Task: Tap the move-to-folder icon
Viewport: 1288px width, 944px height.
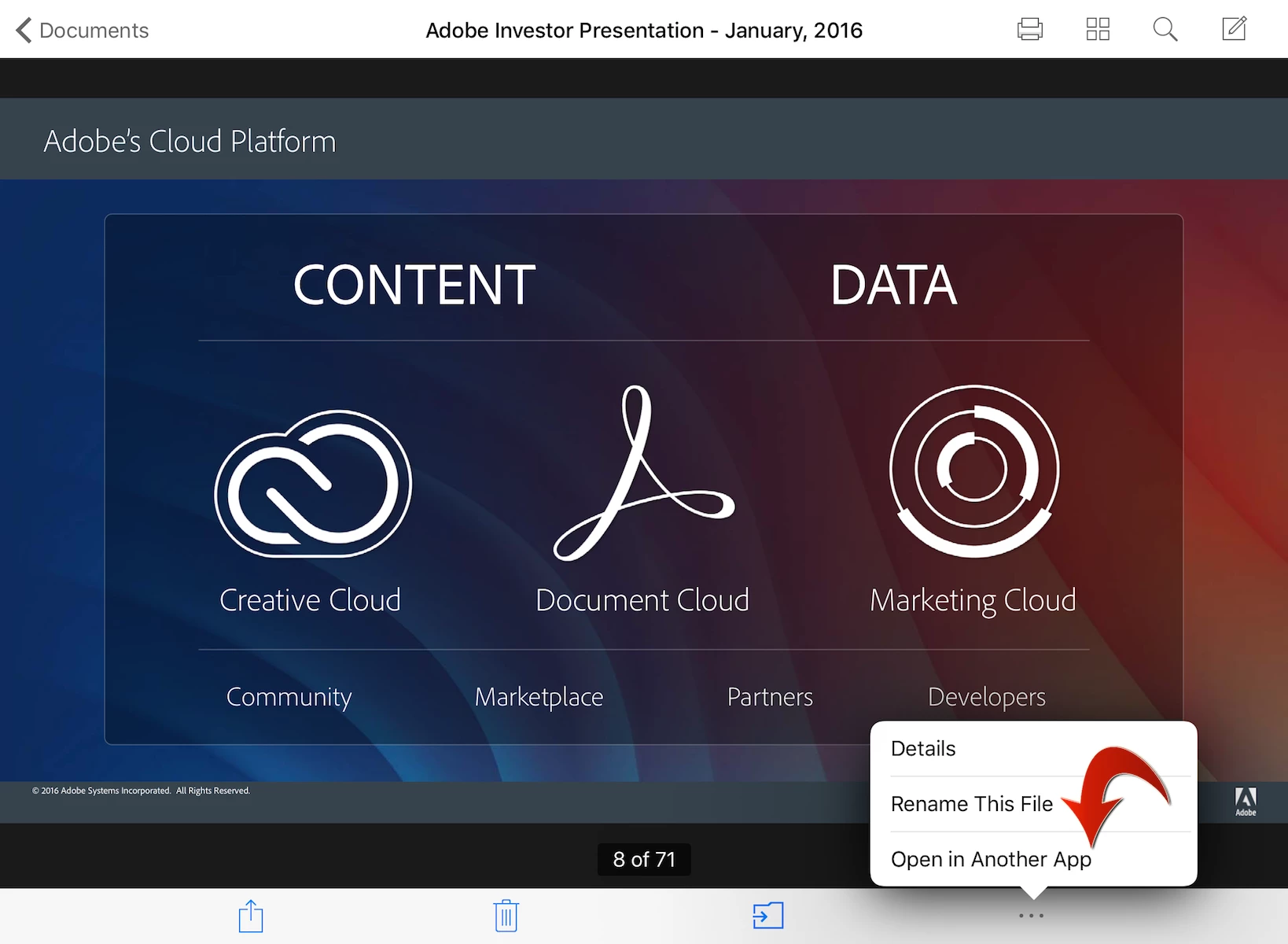Action: tap(767, 916)
